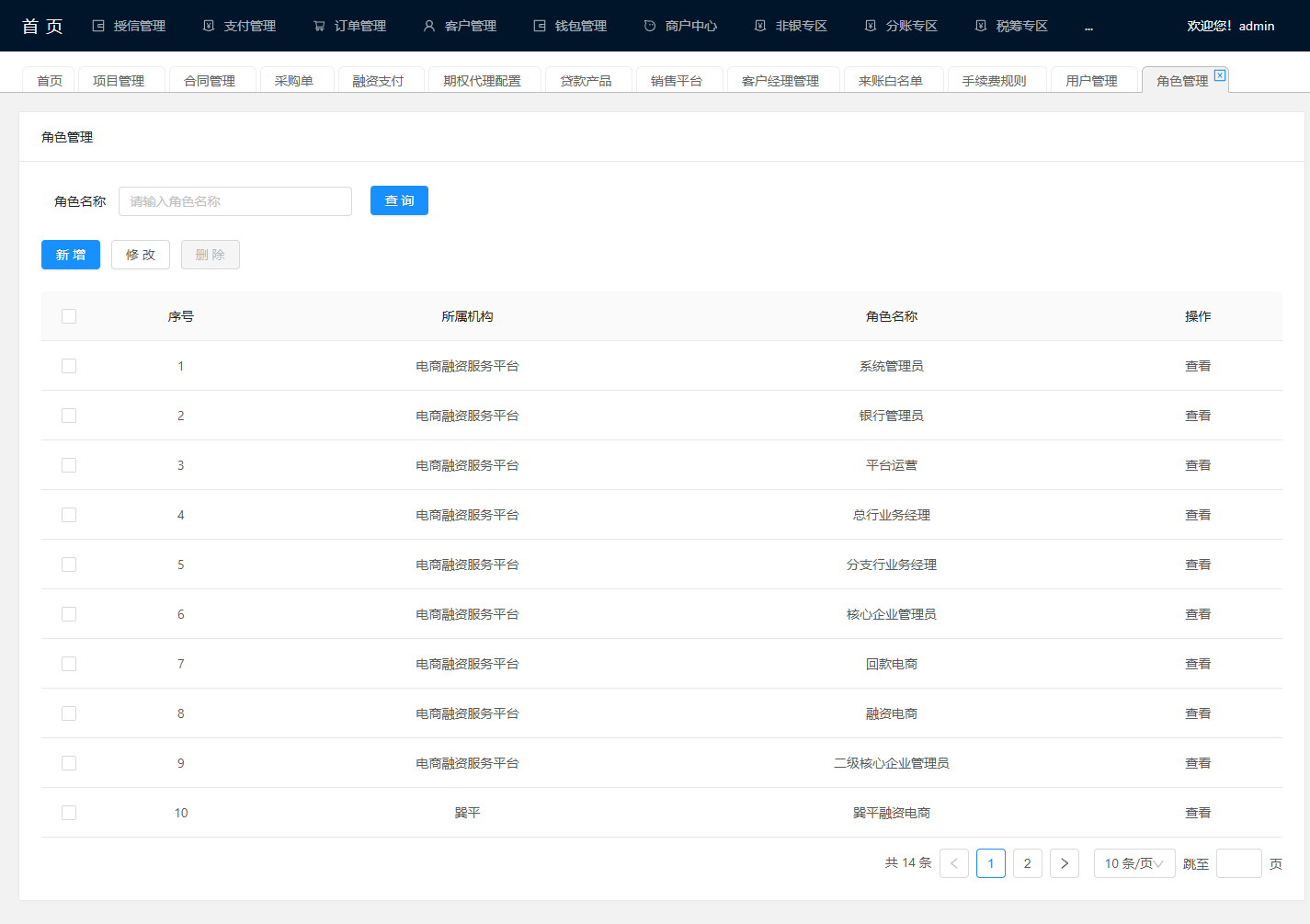Click 查看 for 回款电商 row
Screen dimensions: 1310x924
click(x=1198, y=664)
